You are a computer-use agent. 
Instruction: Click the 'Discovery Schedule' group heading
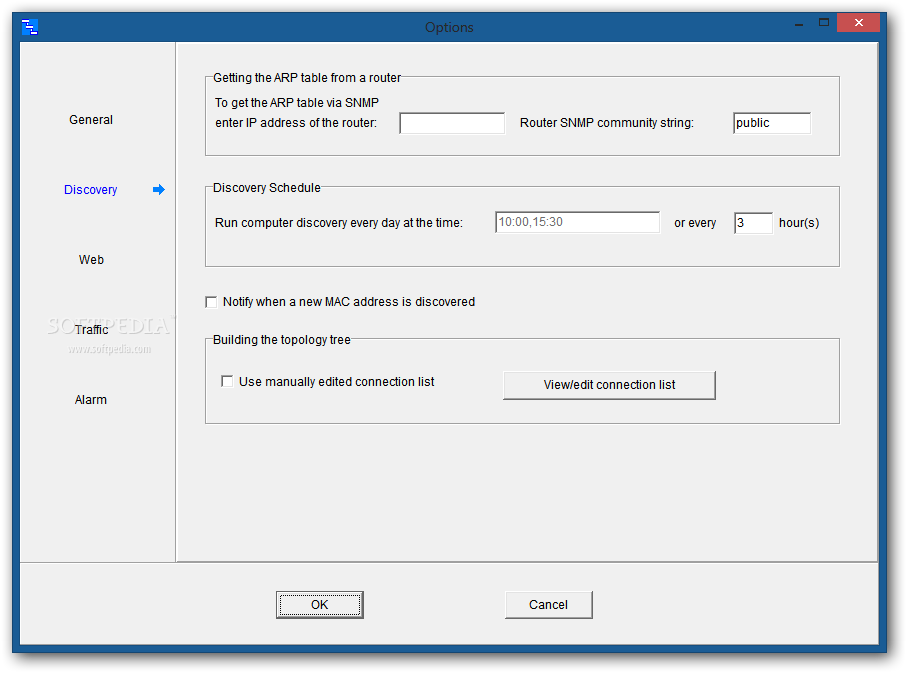point(267,187)
